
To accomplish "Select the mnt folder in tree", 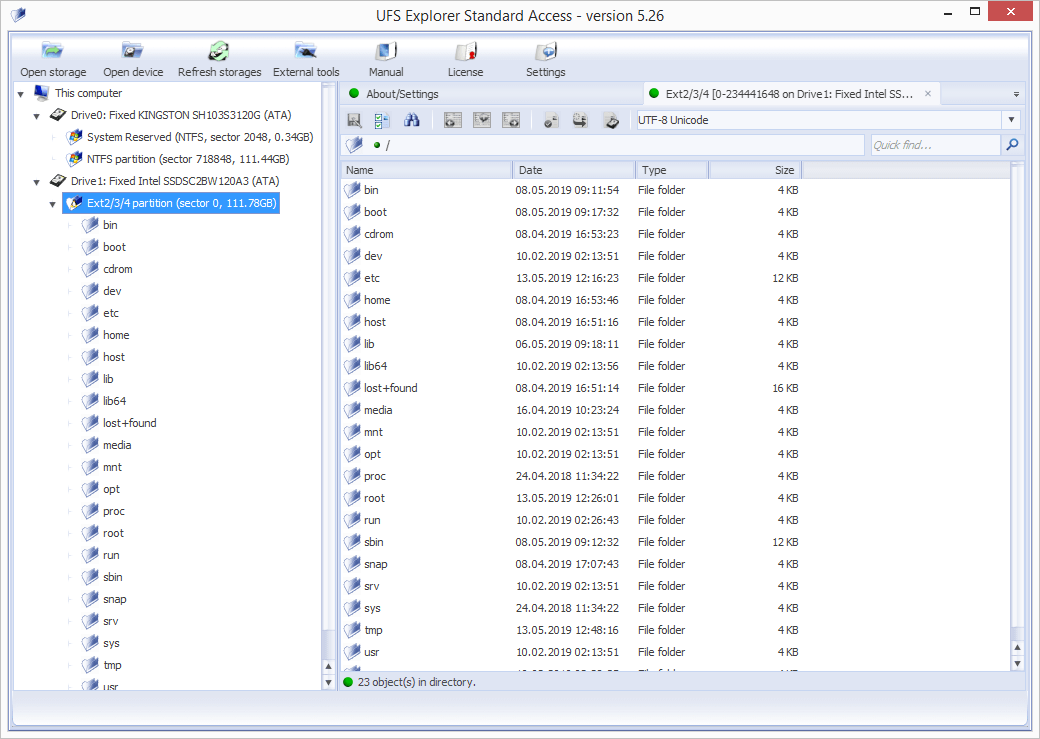I will click(x=112, y=466).
